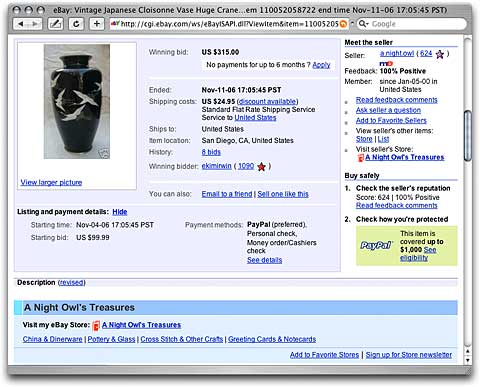This screenshot has height=387, width=480.
Task: Click the eBay favicon in the address bar
Action: [115, 24]
